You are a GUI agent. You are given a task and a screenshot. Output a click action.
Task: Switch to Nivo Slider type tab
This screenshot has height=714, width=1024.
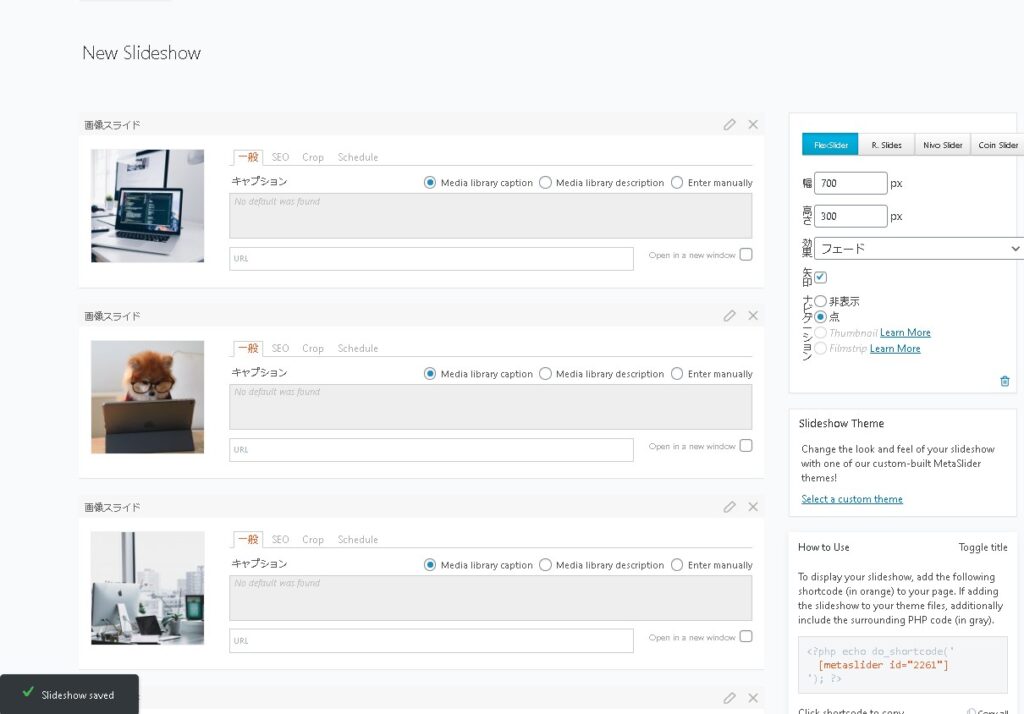pyautogui.click(x=942, y=145)
